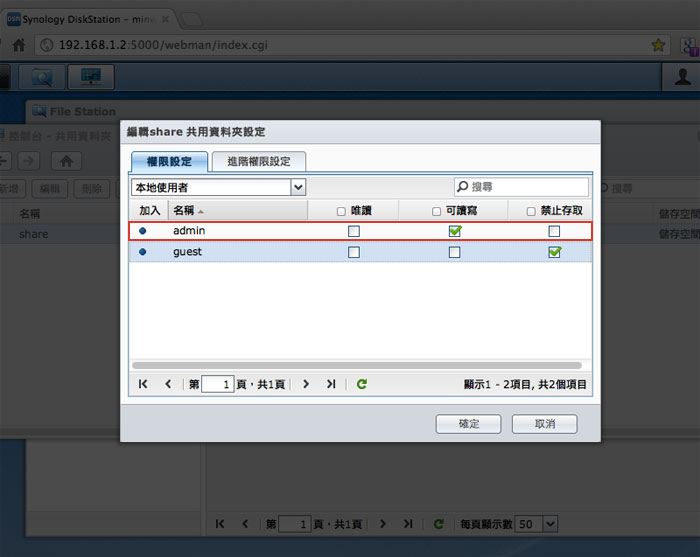Switch to 進階權限設定 tab
This screenshot has height=557, width=700.
tap(259, 162)
